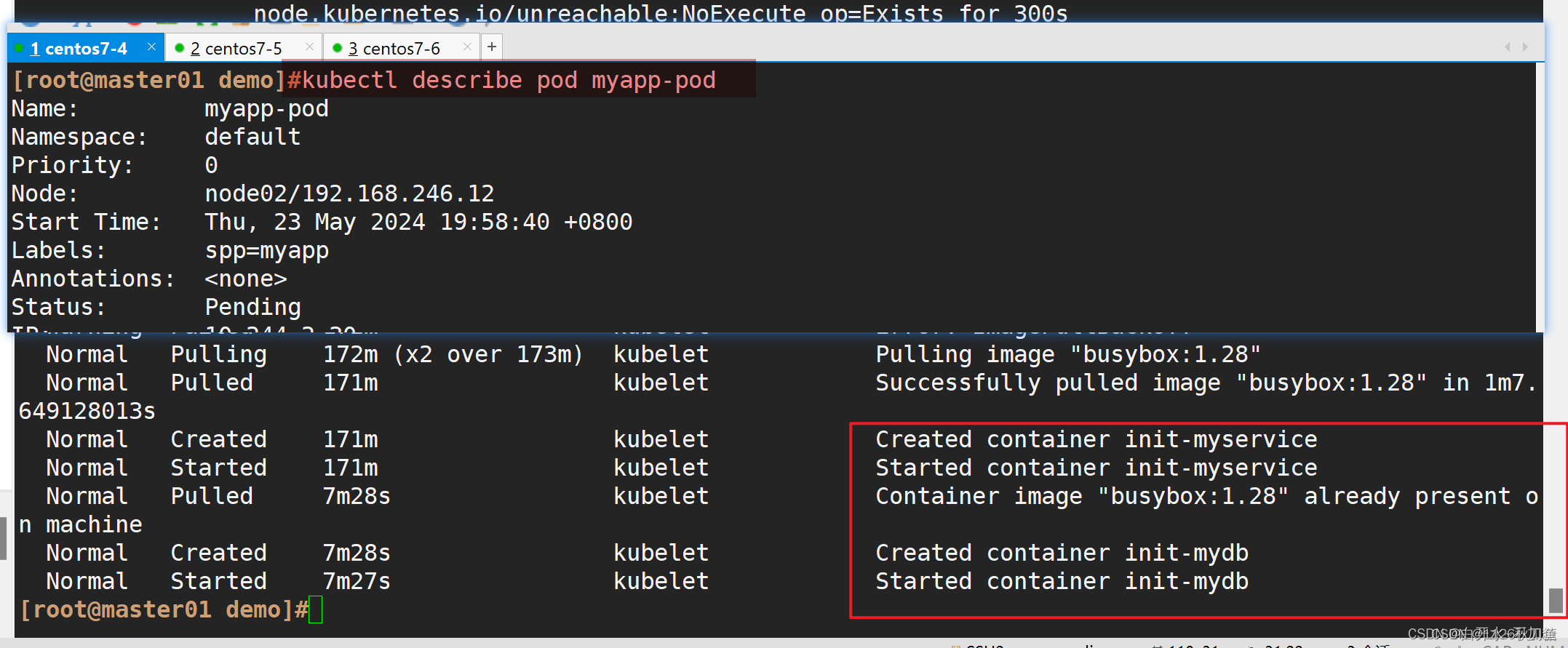Click the green status dot on centos7-6
This screenshot has height=648, width=1568.
(x=337, y=49)
